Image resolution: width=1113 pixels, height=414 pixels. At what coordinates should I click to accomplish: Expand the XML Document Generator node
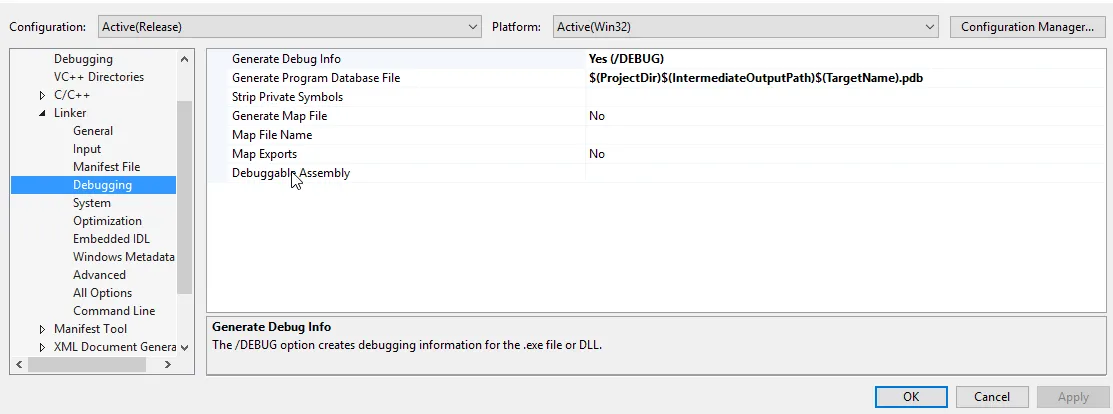tap(43, 347)
